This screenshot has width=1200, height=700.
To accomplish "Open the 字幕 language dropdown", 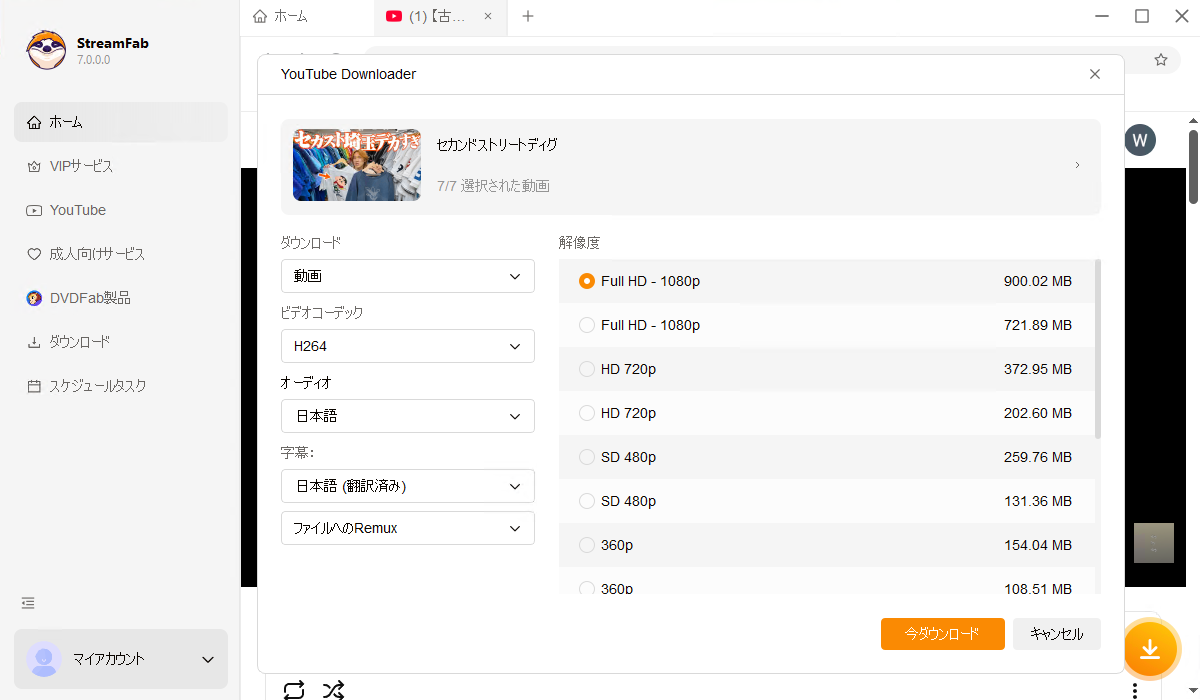I will pyautogui.click(x=407, y=486).
